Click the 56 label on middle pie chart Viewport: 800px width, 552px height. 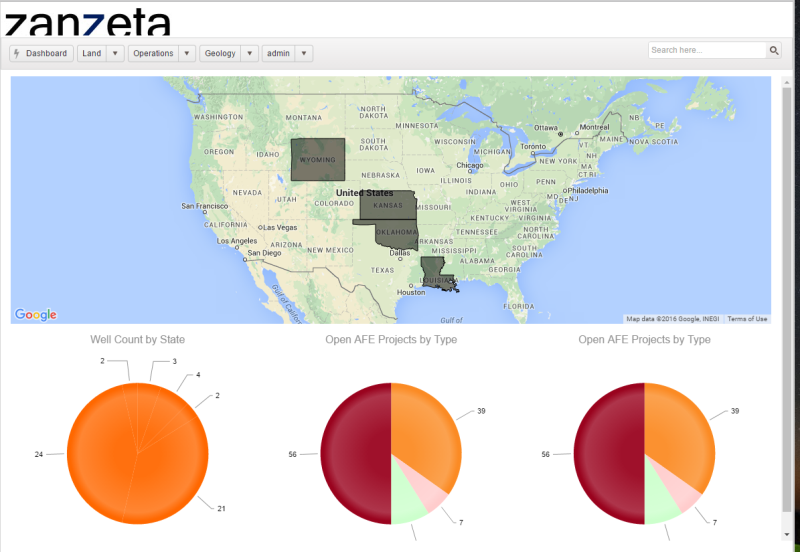(x=292, y=454)
